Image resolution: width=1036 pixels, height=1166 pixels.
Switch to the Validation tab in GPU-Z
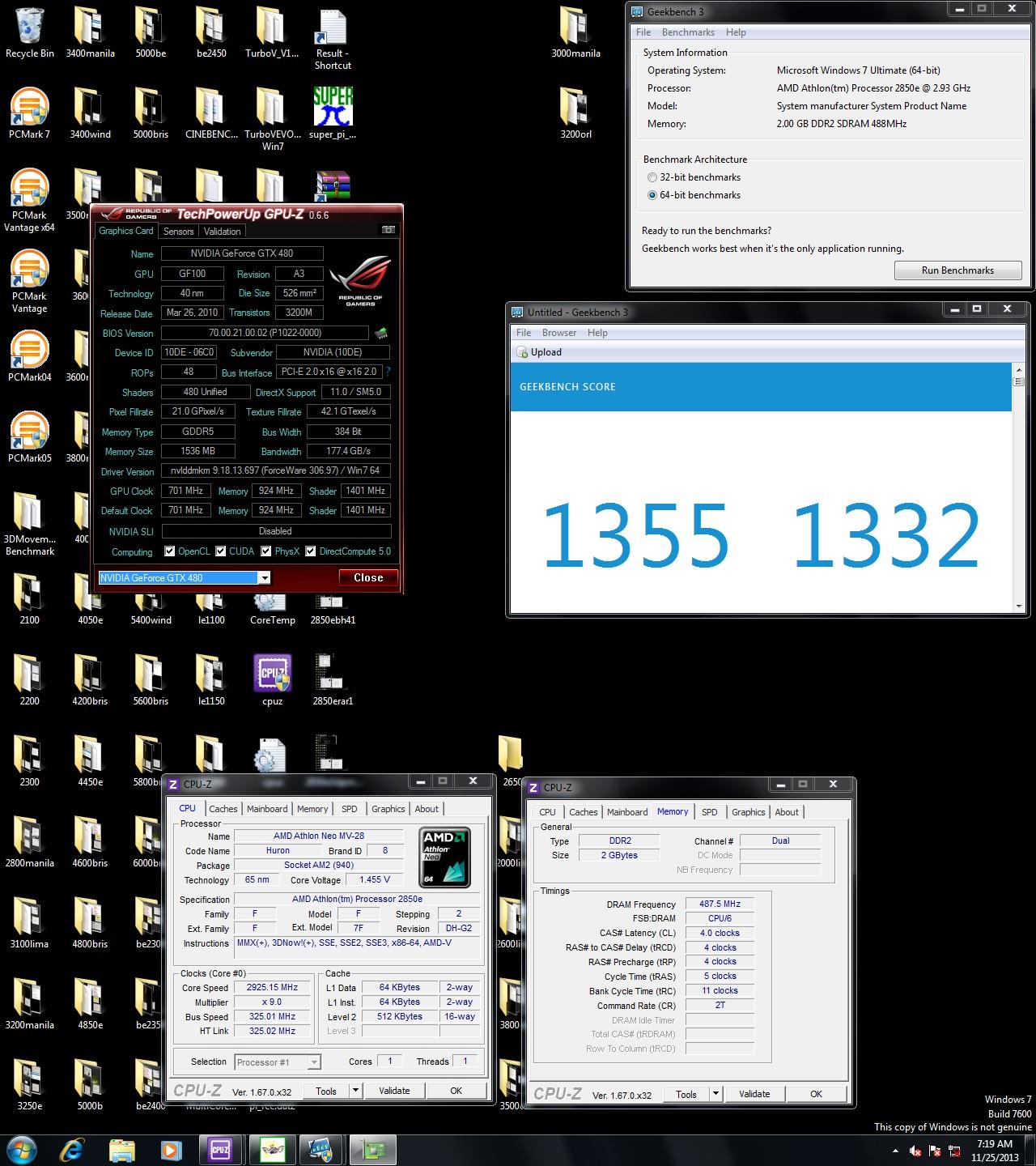pos(222,232)
